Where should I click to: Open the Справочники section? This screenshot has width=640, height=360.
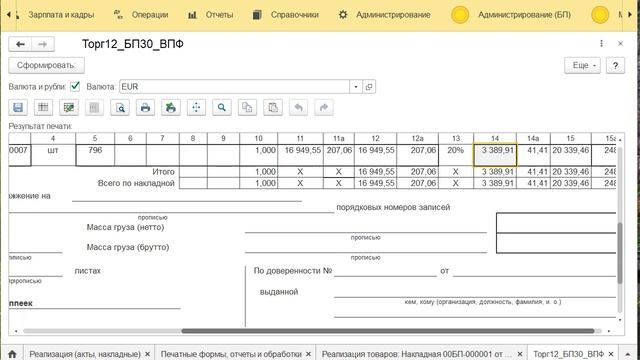[x=286, y=15]
